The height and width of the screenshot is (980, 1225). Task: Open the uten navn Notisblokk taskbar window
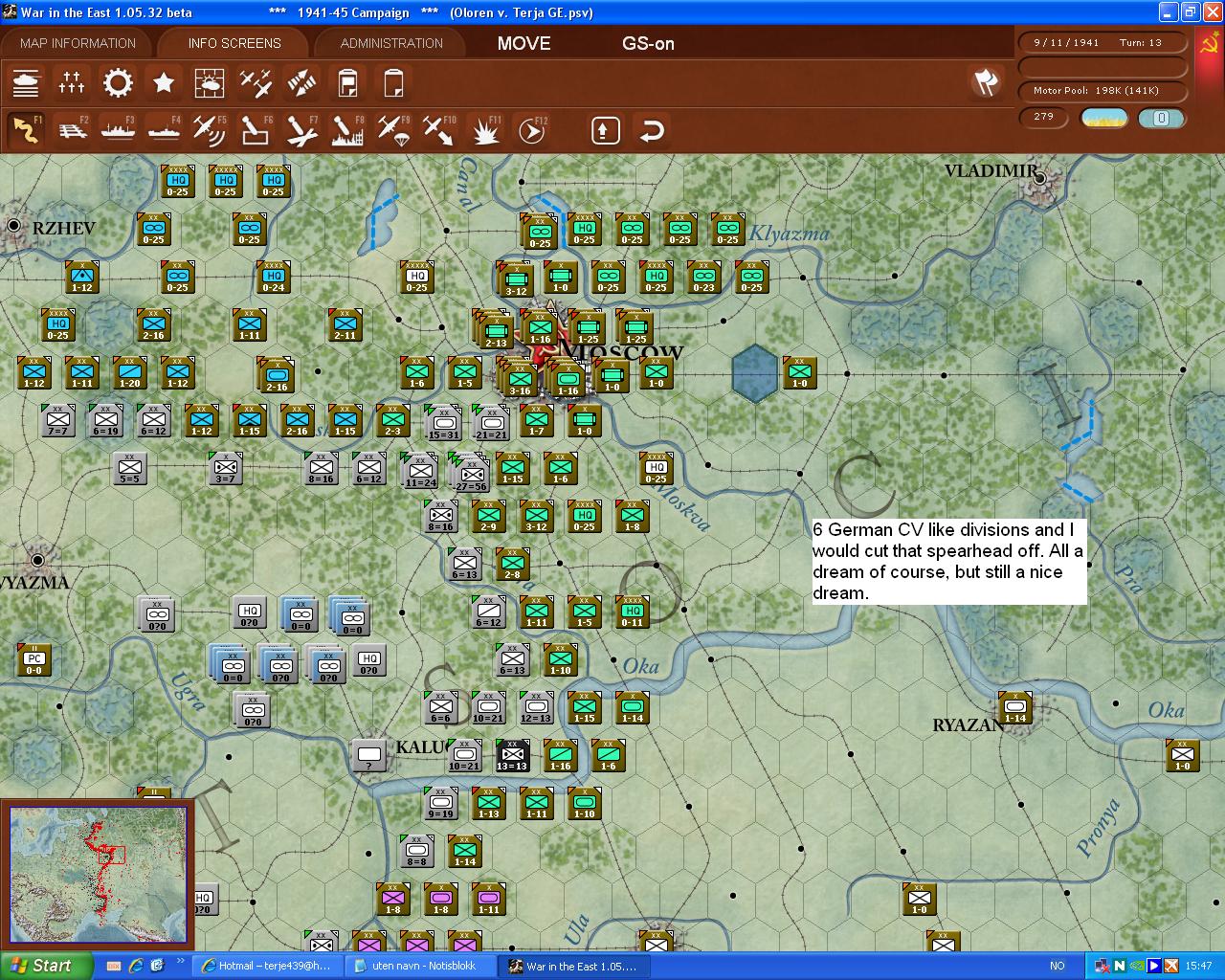(418, 966)
